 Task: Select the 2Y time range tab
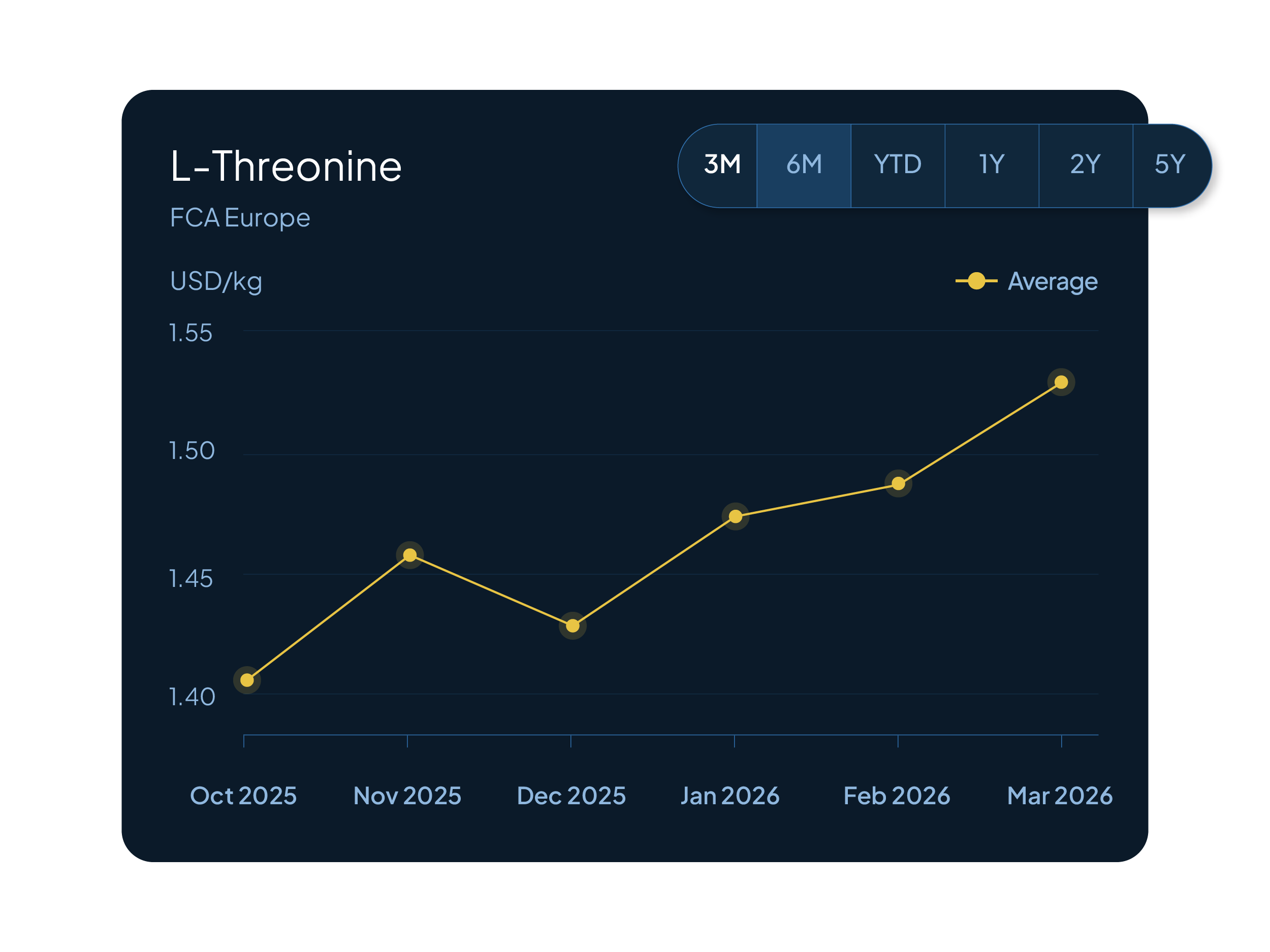coord(1085,165)
